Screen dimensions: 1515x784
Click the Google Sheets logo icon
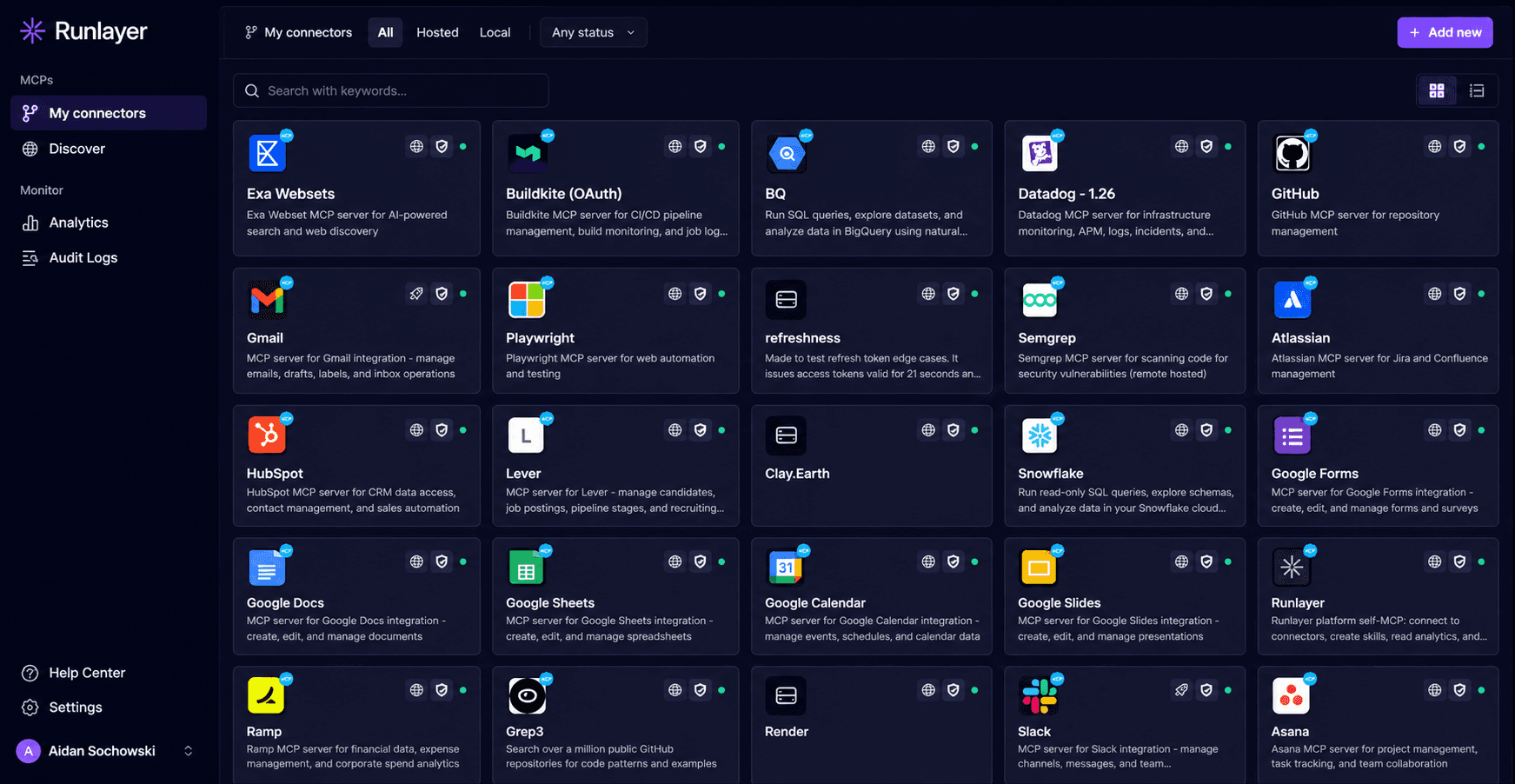[527, 568]
